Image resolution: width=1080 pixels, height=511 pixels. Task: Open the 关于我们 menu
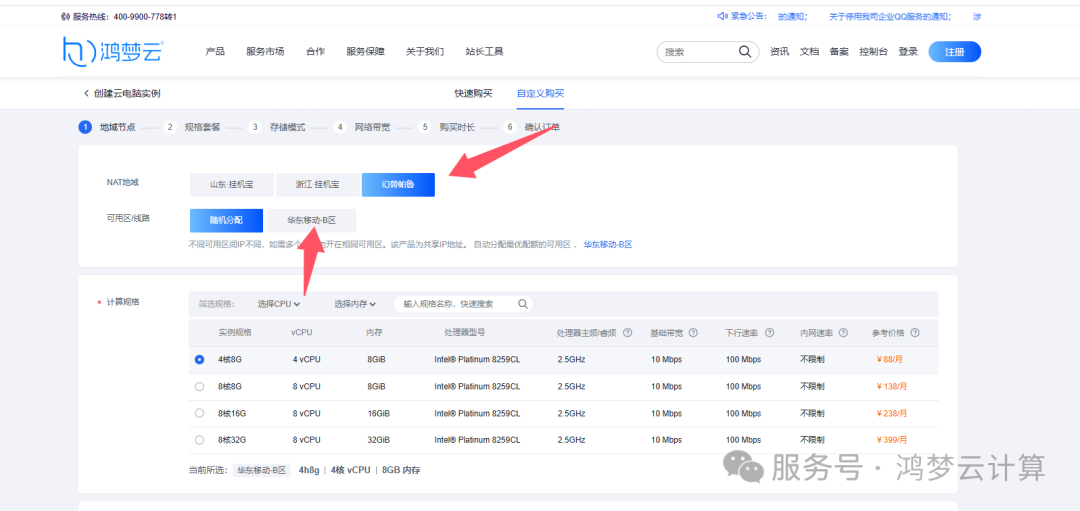425,52
